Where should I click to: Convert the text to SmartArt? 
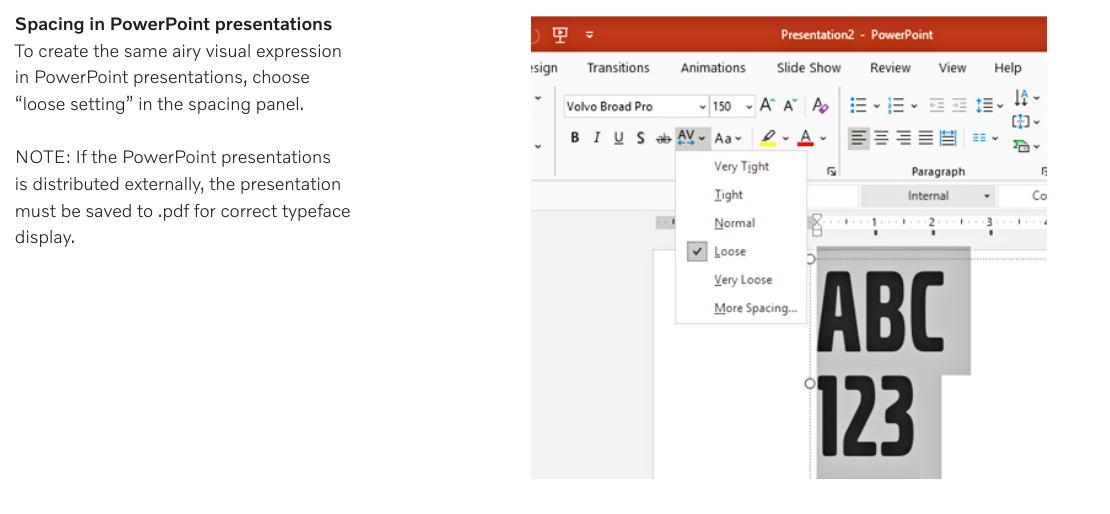(1026, 146)
